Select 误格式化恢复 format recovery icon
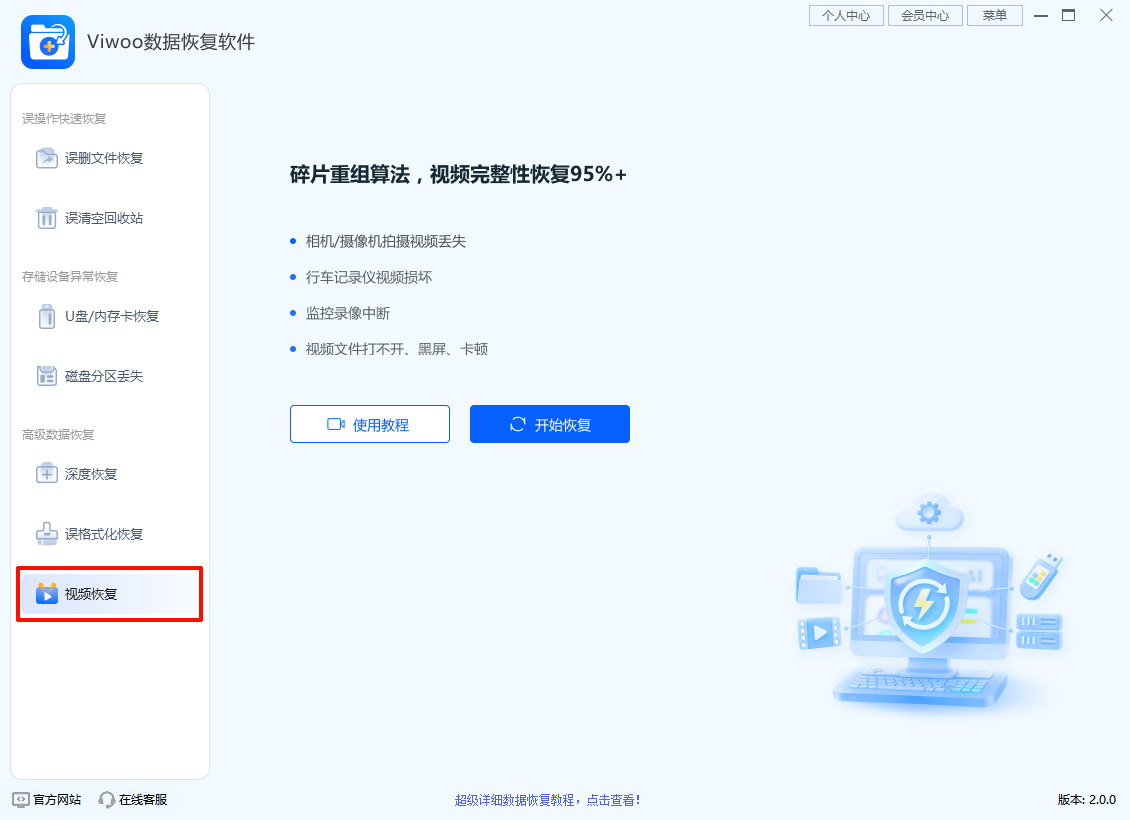The width and height of the screenshot is (1130, 820). 46,534
